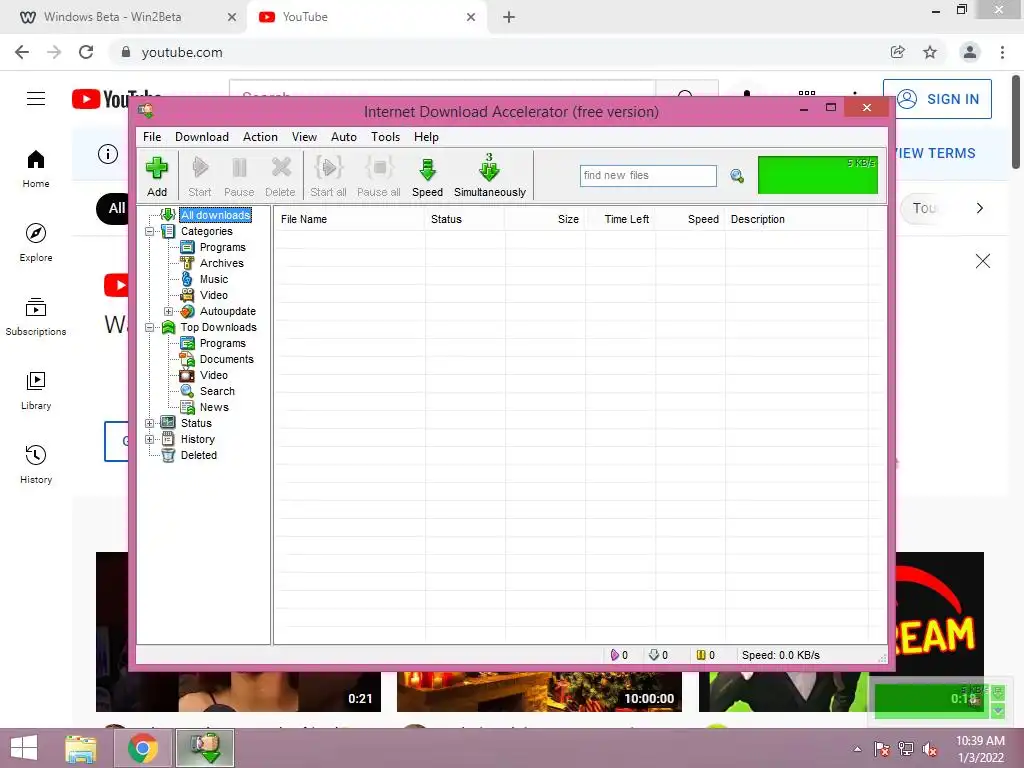
Task: Click the Chrome icon on the taskbar
Action: tap(143, 748)
